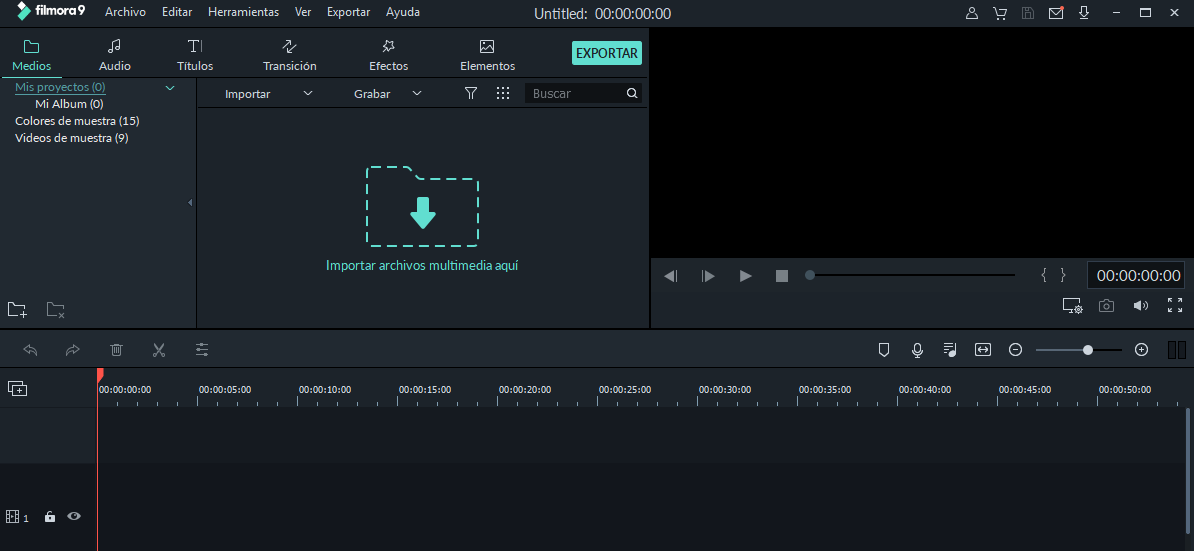Image resolution: width=1194 pixels, height=551 pixels.
Task: Open the audio mixer icon
Action: 950,350
